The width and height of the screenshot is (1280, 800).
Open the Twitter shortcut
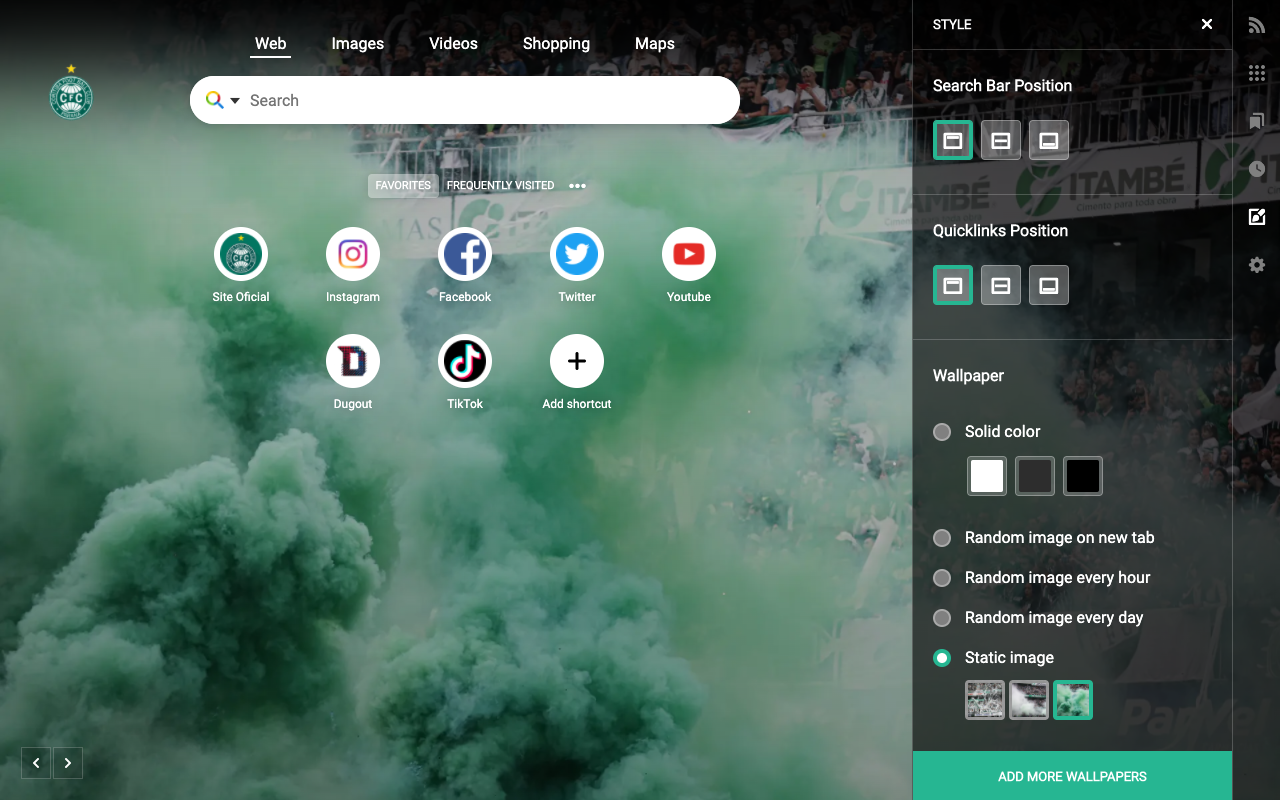tap(577, 254)
